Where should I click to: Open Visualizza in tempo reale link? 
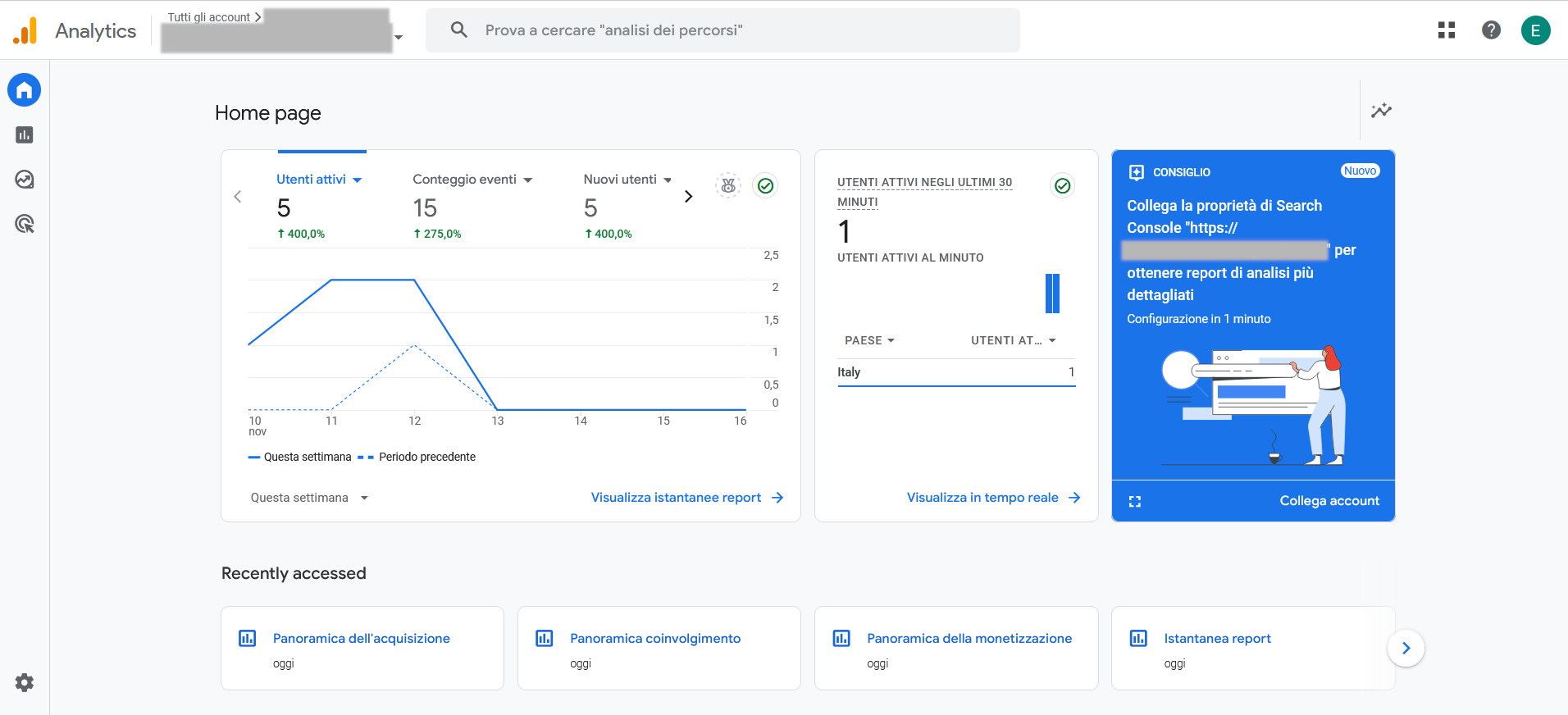coord(993,498)
